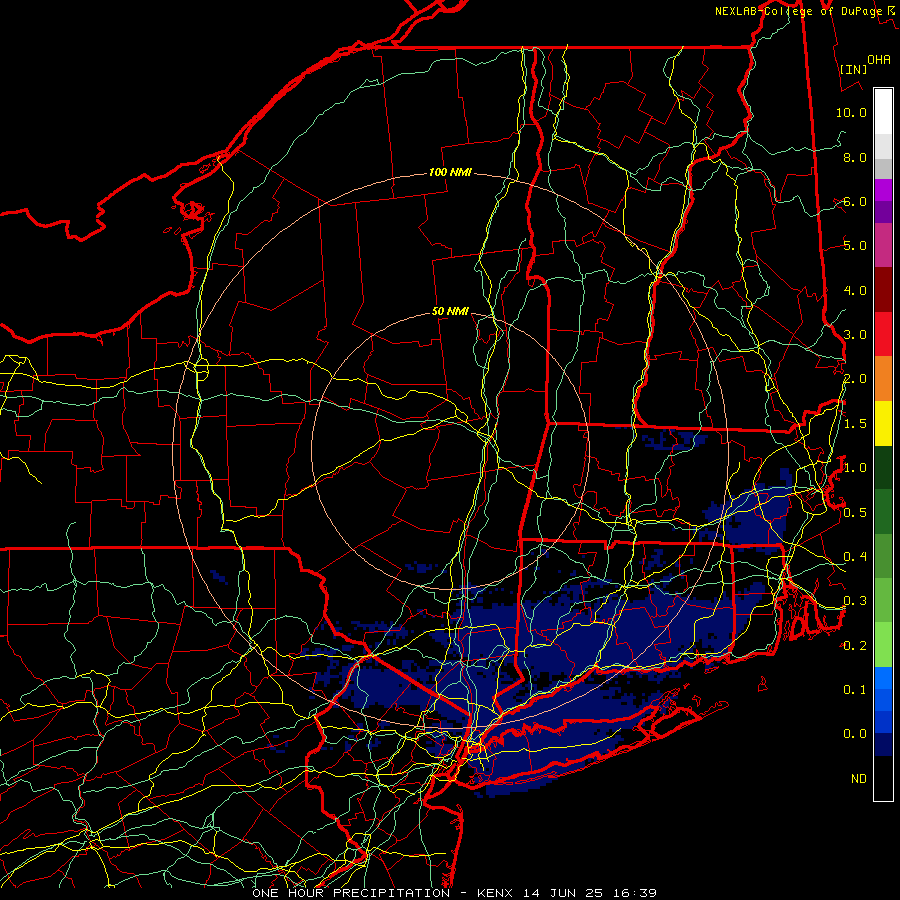
Task: Pick the yellow legend swatch beside 1.5
Action: tap(883, 423)
